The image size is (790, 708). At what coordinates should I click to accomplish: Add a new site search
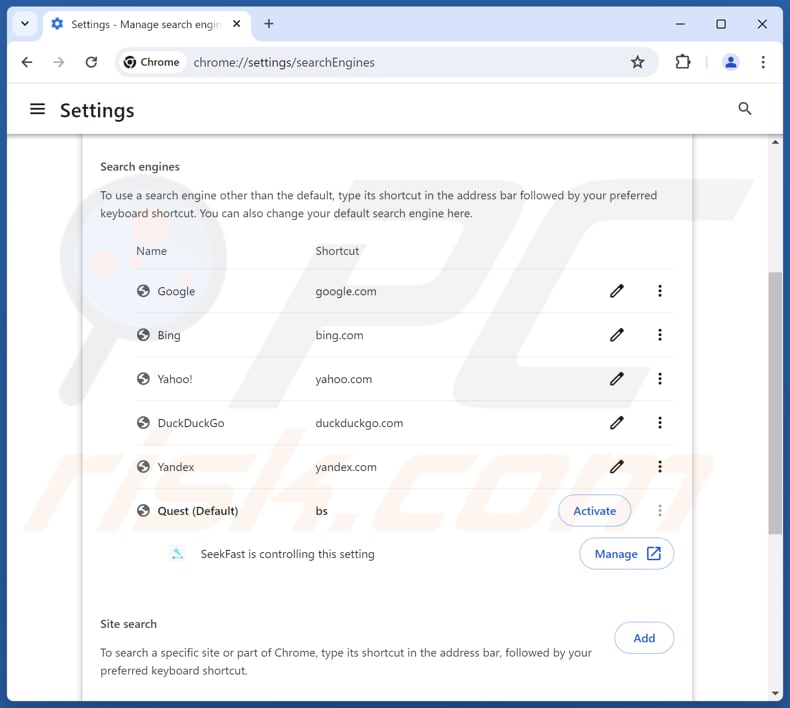pos(644,638)
